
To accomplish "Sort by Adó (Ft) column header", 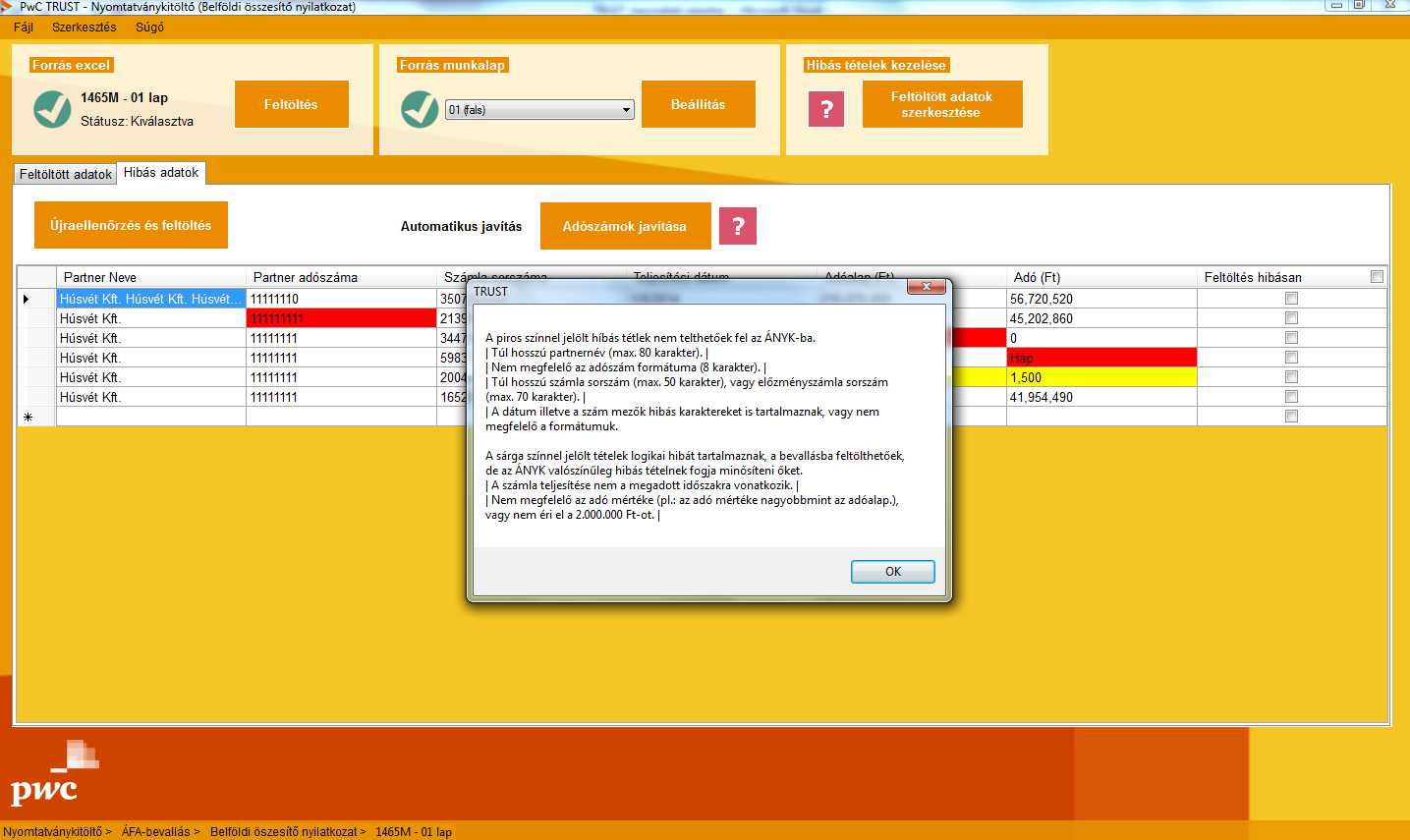I will tap(1101, 277).
